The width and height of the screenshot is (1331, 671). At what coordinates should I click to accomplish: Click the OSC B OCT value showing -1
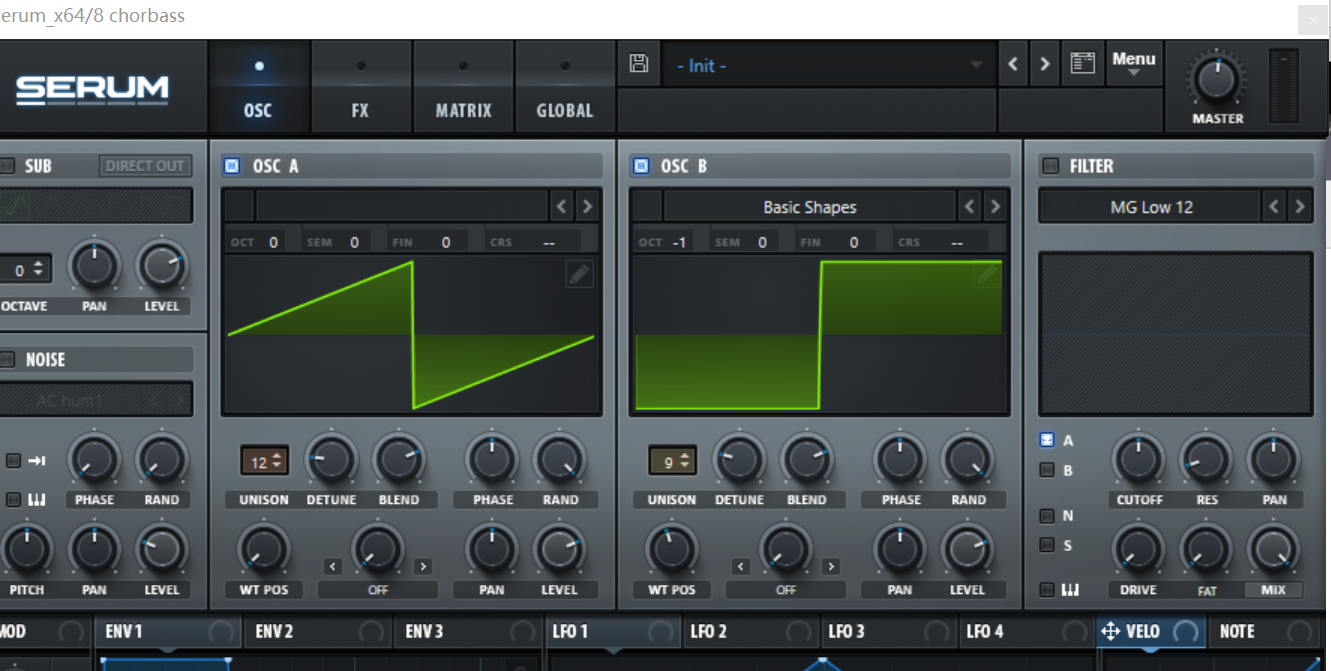680,242
